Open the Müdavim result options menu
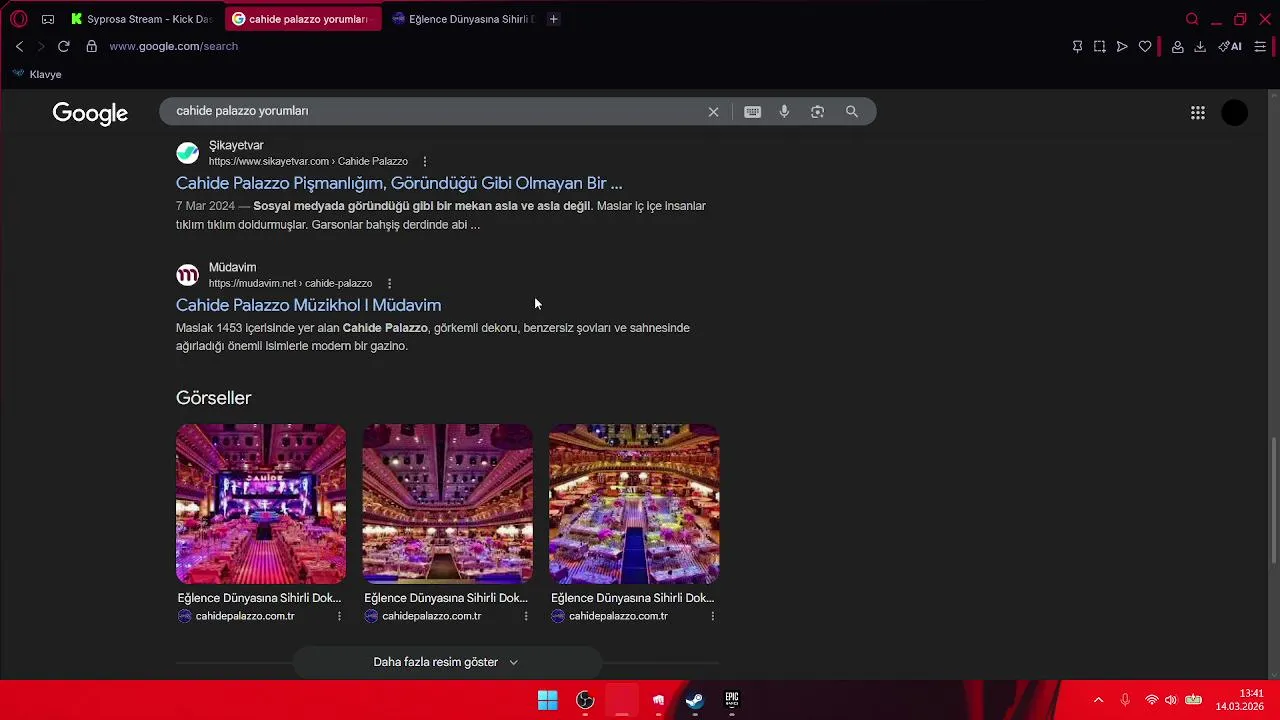The height and width of the screenshot is (720, 1280). click(389, 283)
